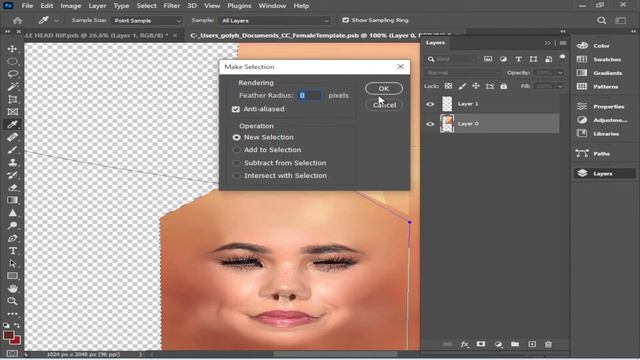The image size is (640, 360).
Task: Open the Opacity dropdown arrow
Action: (560, 73)
